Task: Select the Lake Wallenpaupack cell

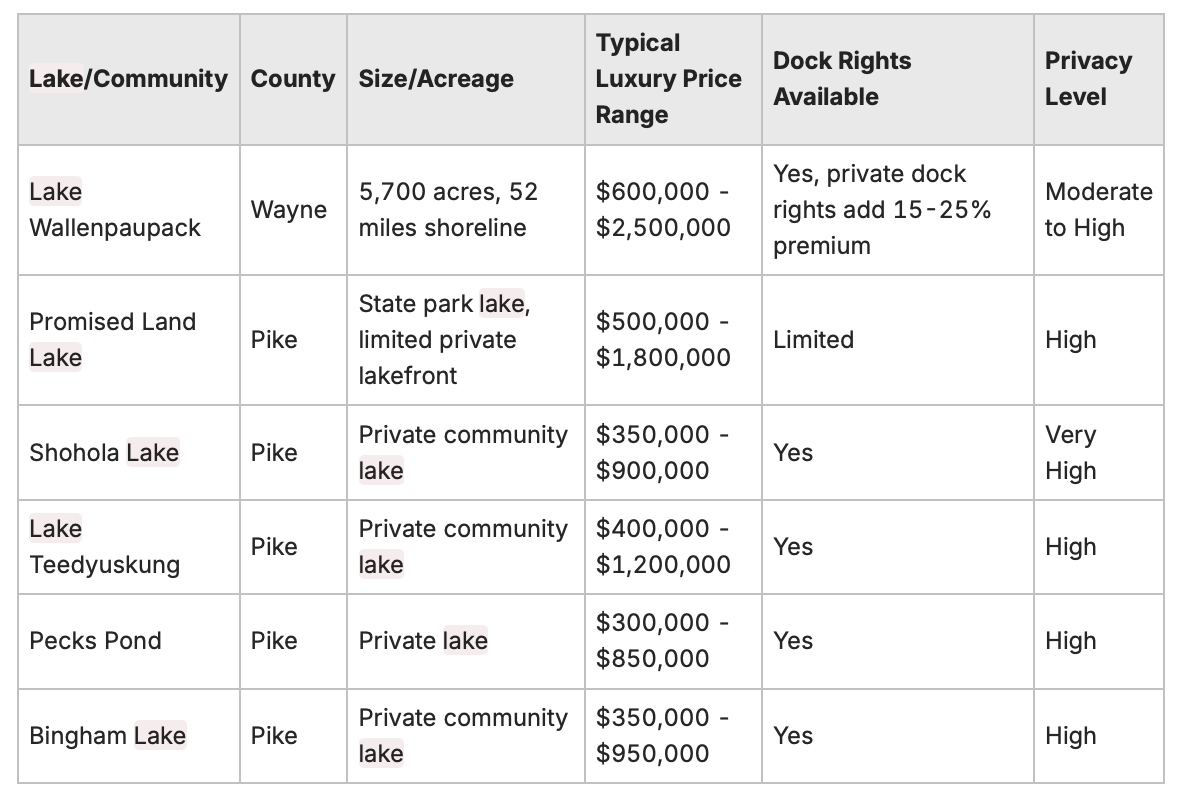Action: [x=115, y=210]
